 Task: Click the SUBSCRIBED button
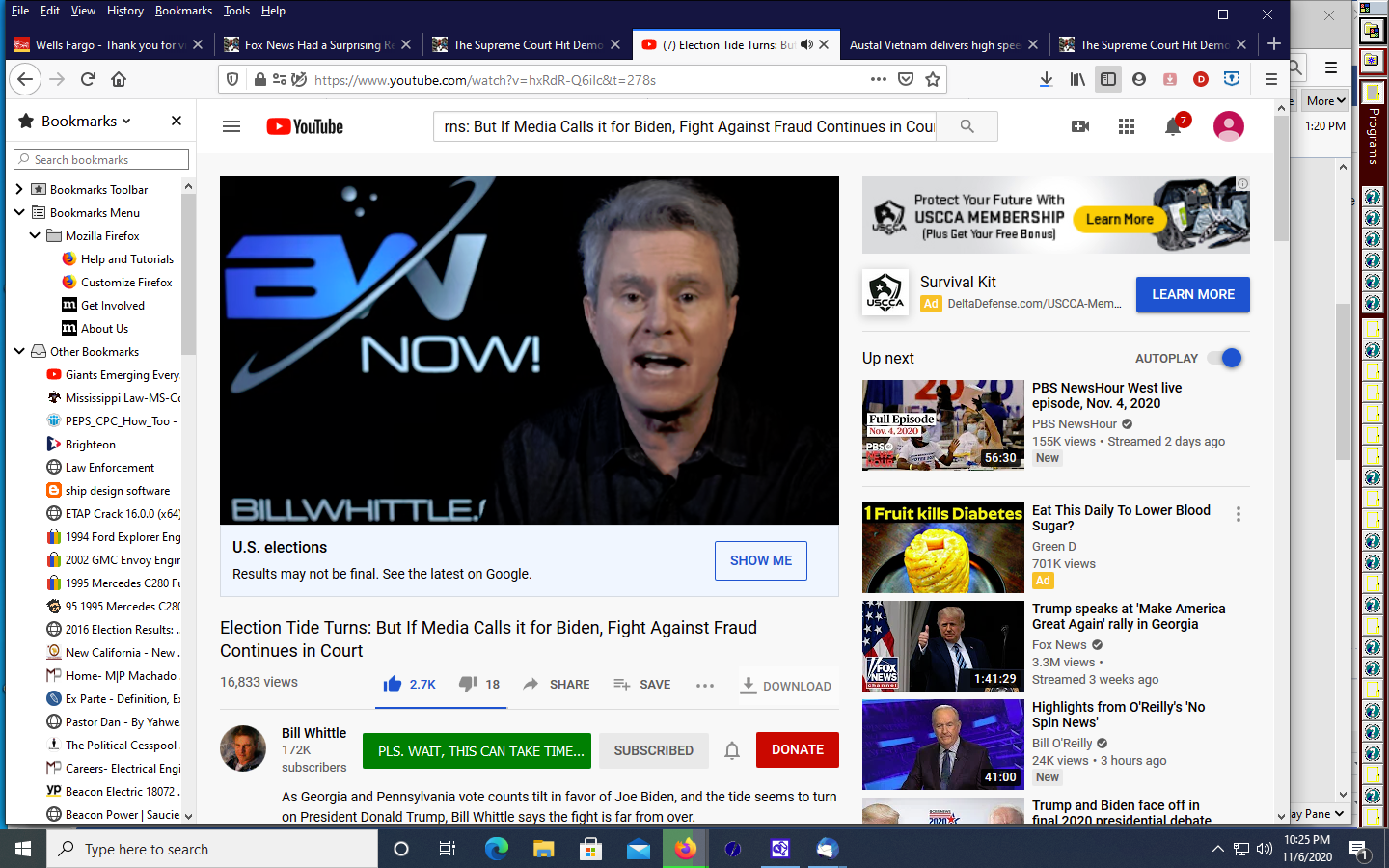coord(654,750)
